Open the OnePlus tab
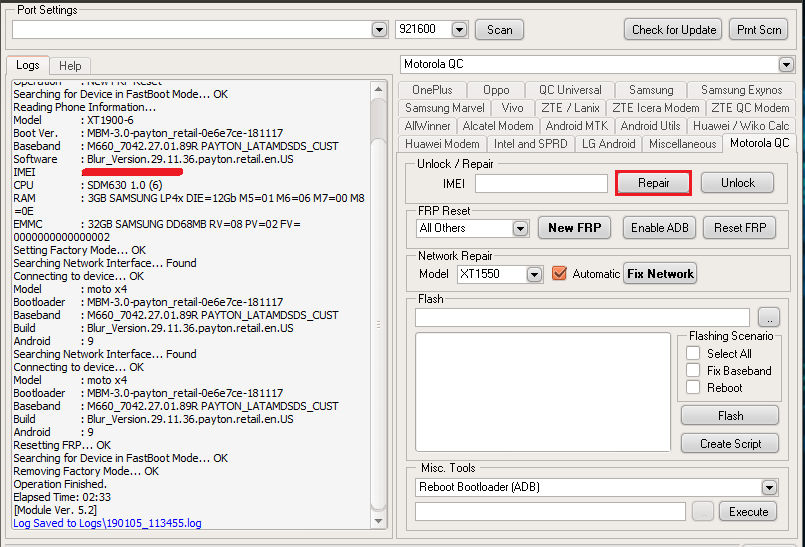The image size is (805, 547). (432, 90)
